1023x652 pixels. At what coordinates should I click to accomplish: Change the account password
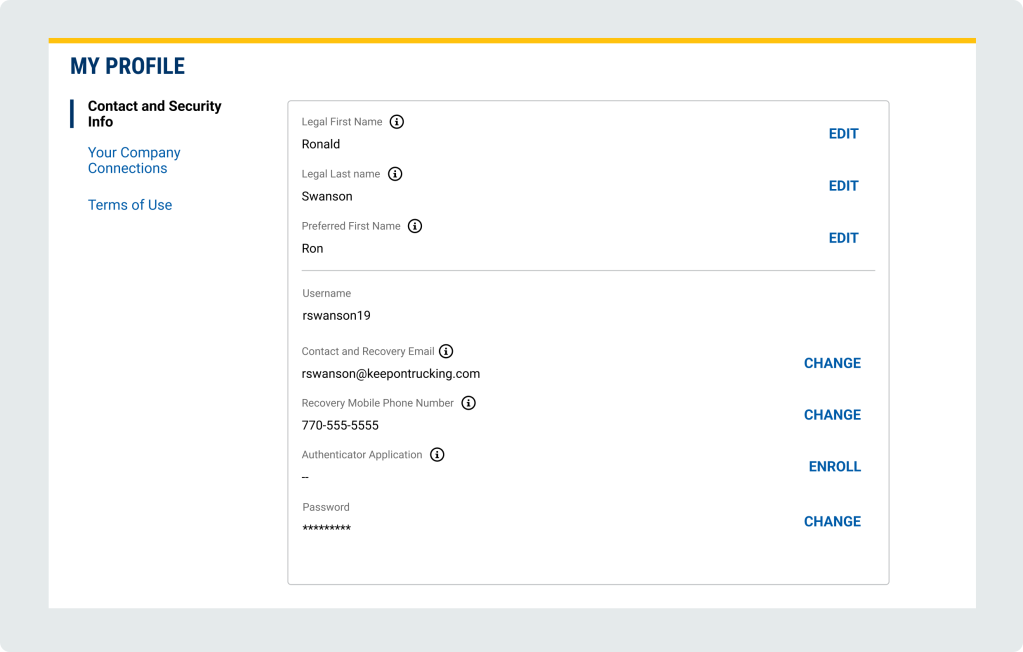click(832, 521)
